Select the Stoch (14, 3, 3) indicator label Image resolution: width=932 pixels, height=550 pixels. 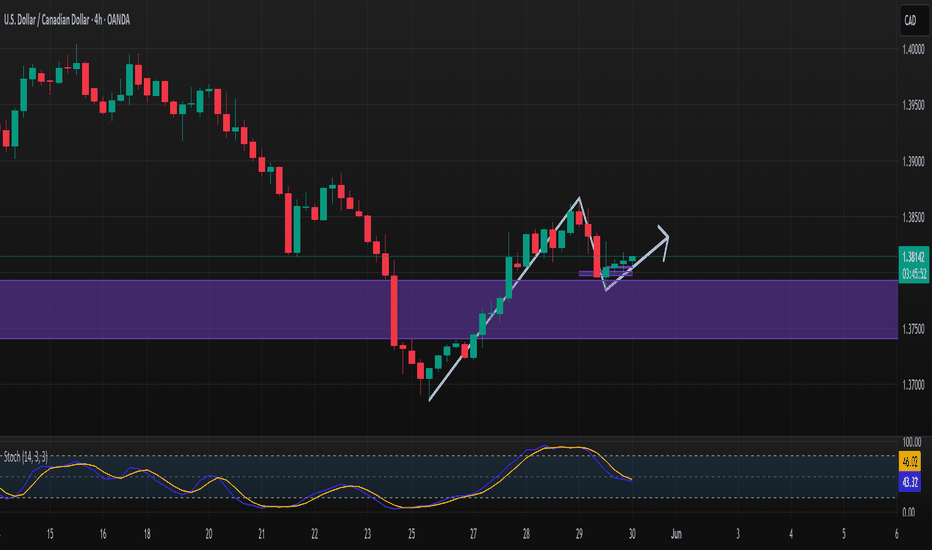(x=26, y=457)
